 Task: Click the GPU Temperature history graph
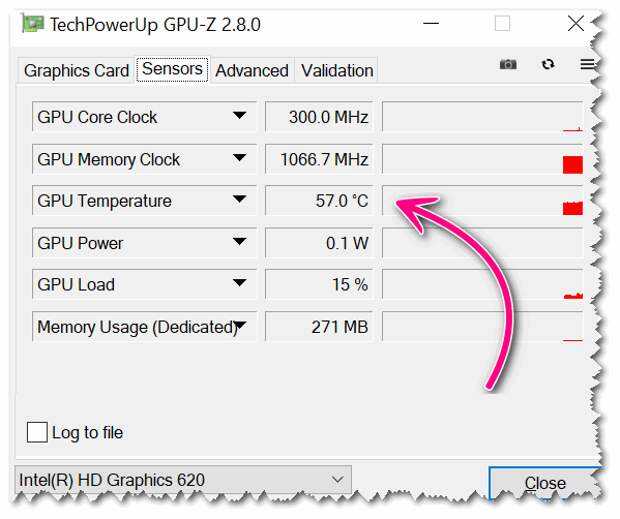[482, 200]
